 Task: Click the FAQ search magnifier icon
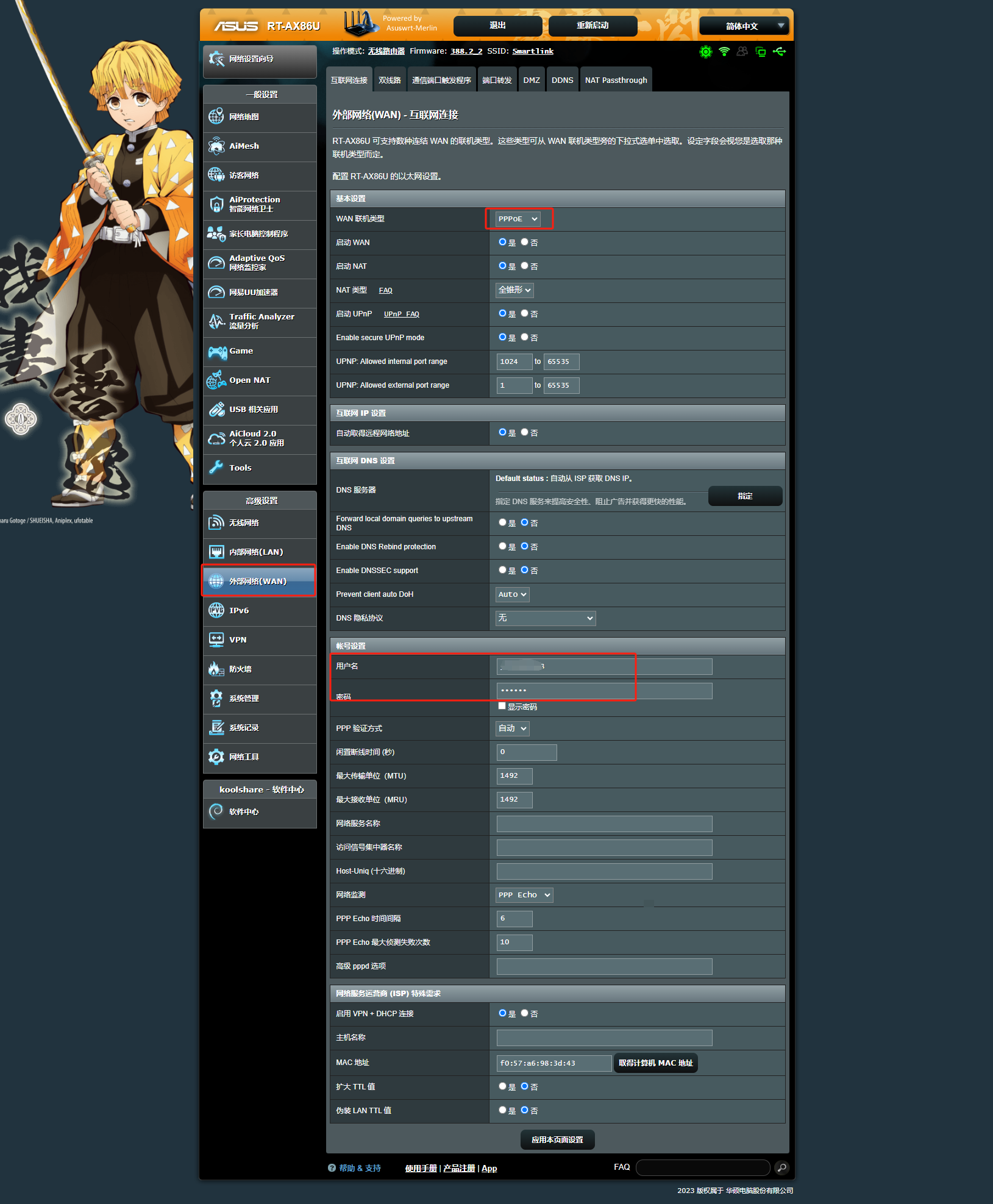click(781, 1167)
